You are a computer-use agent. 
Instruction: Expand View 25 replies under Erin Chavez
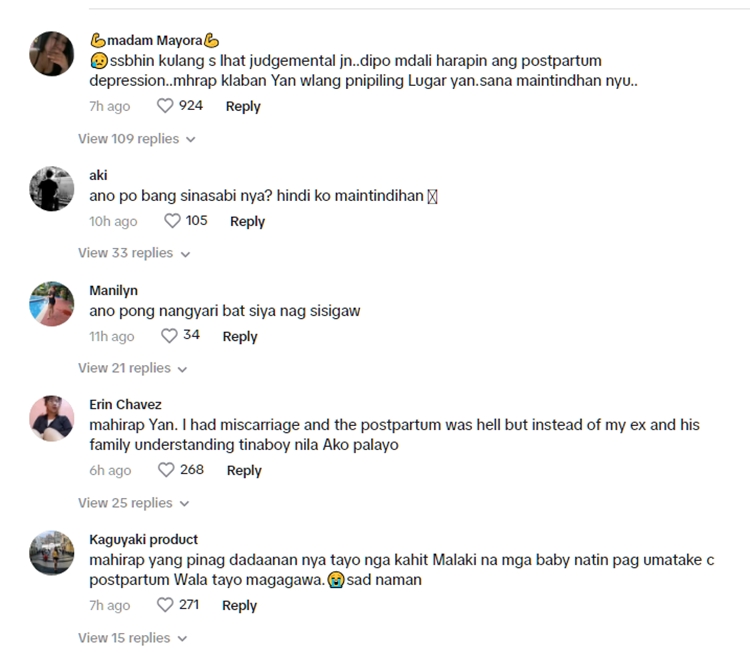(x=134, y=502)
